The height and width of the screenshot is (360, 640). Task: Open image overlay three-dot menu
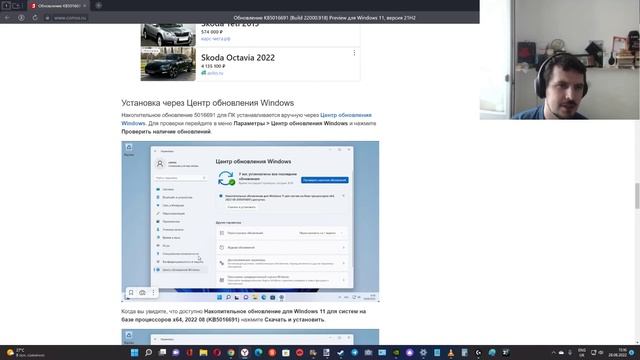(153, 293)
